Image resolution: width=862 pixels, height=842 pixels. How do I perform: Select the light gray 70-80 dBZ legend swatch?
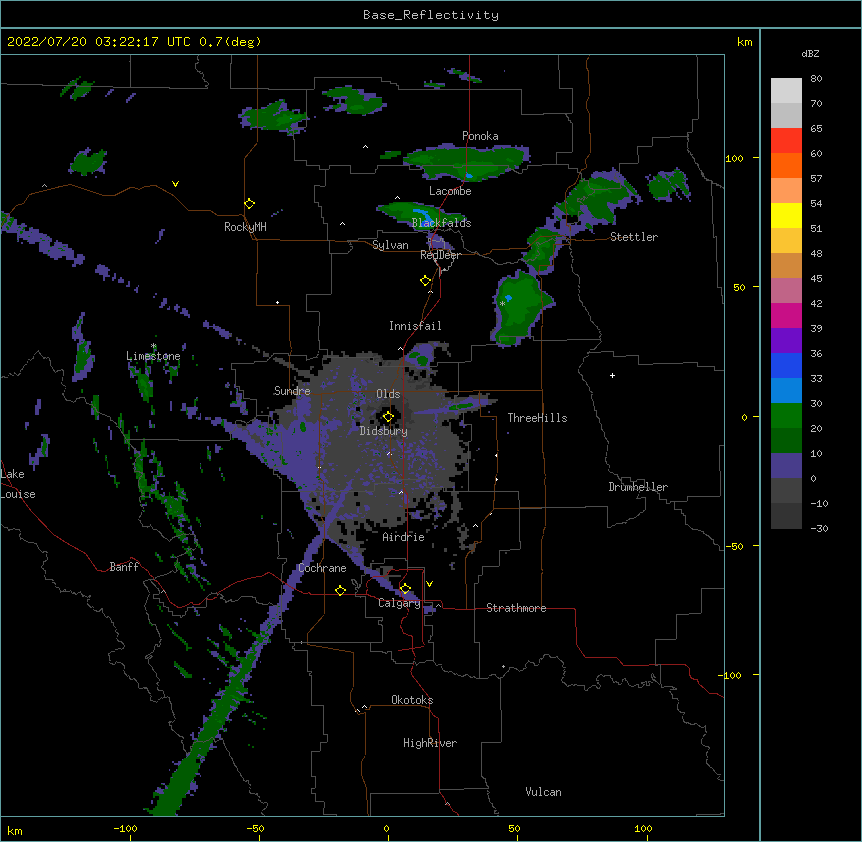point(786,91)
